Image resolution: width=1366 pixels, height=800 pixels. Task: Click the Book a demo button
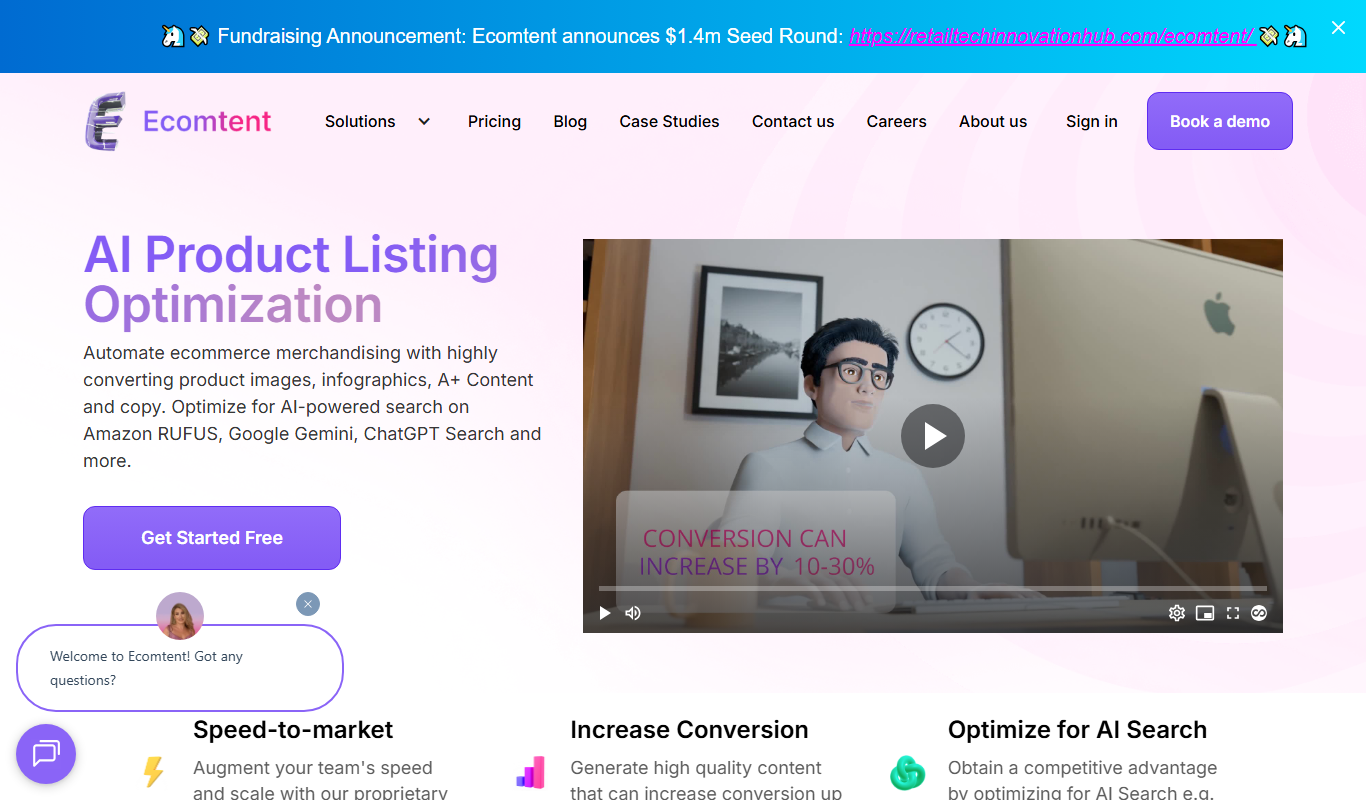click(1220, 121)
